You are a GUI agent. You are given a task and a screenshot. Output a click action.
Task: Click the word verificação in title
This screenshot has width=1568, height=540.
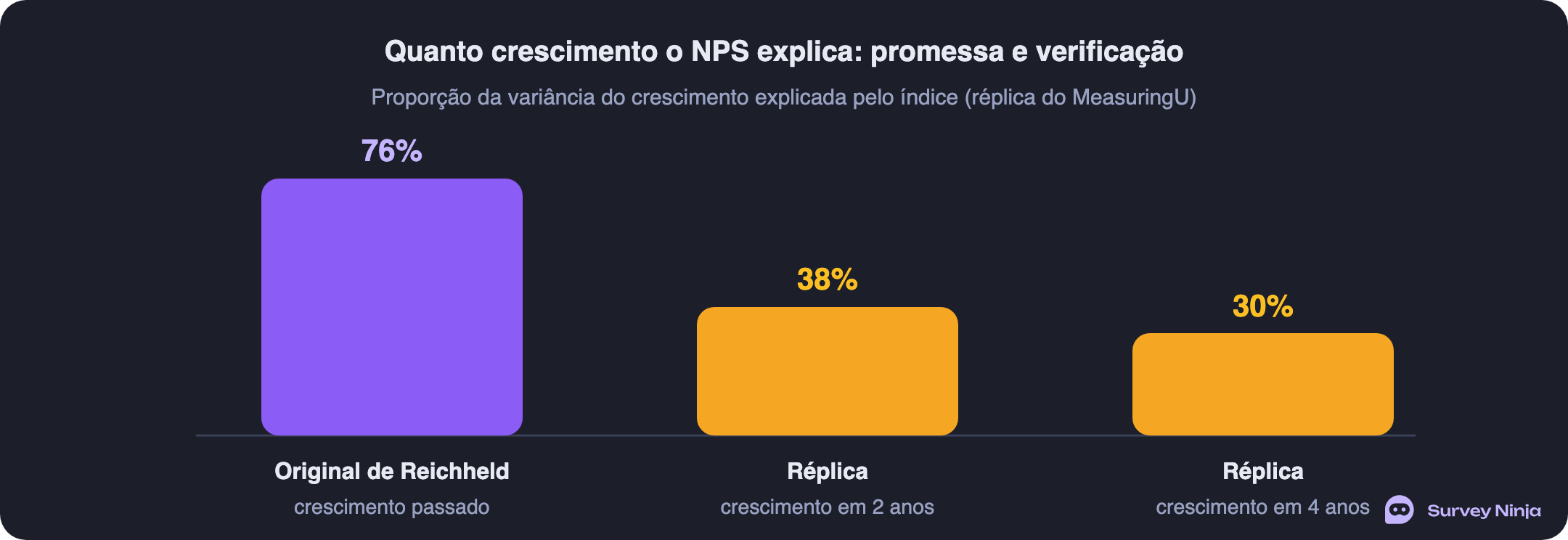[1109, 52]
